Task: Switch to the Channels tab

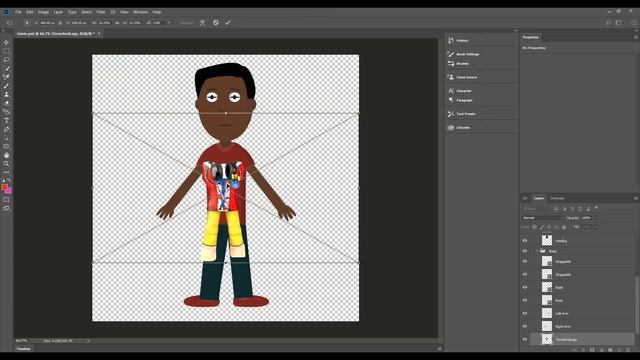Action: [x=557, y=198]
